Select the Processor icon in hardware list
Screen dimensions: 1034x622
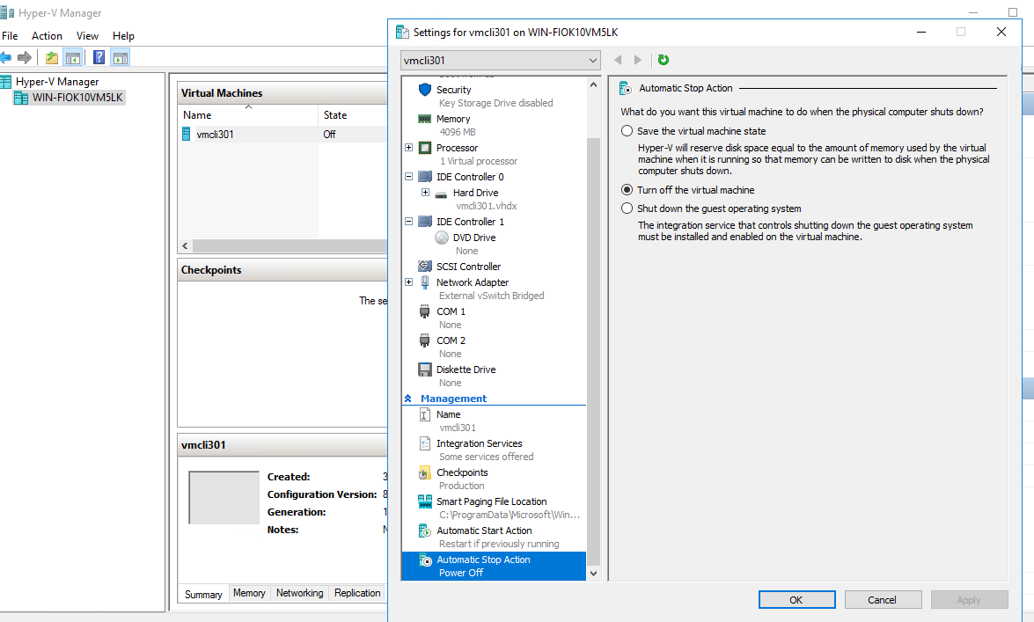[425, 148]
